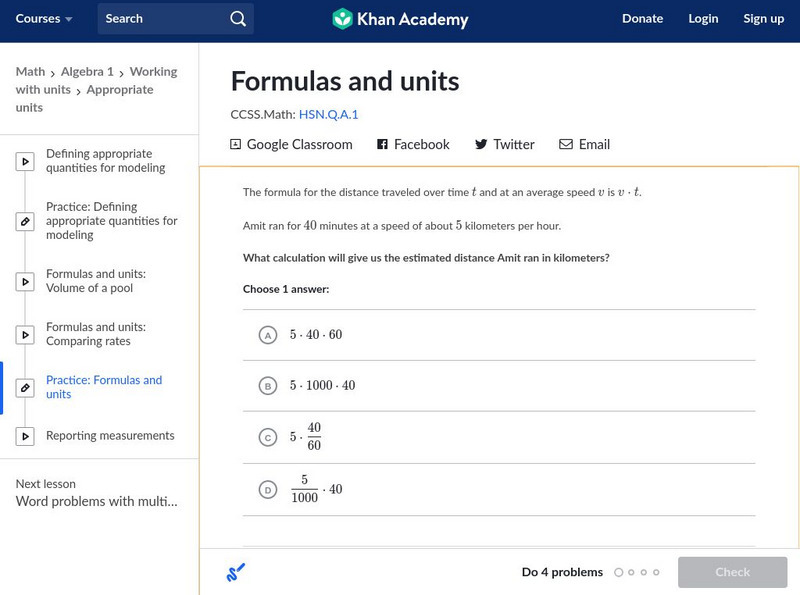Open Practice: Defining appropriate quantities pencil icon

point(24,221)
